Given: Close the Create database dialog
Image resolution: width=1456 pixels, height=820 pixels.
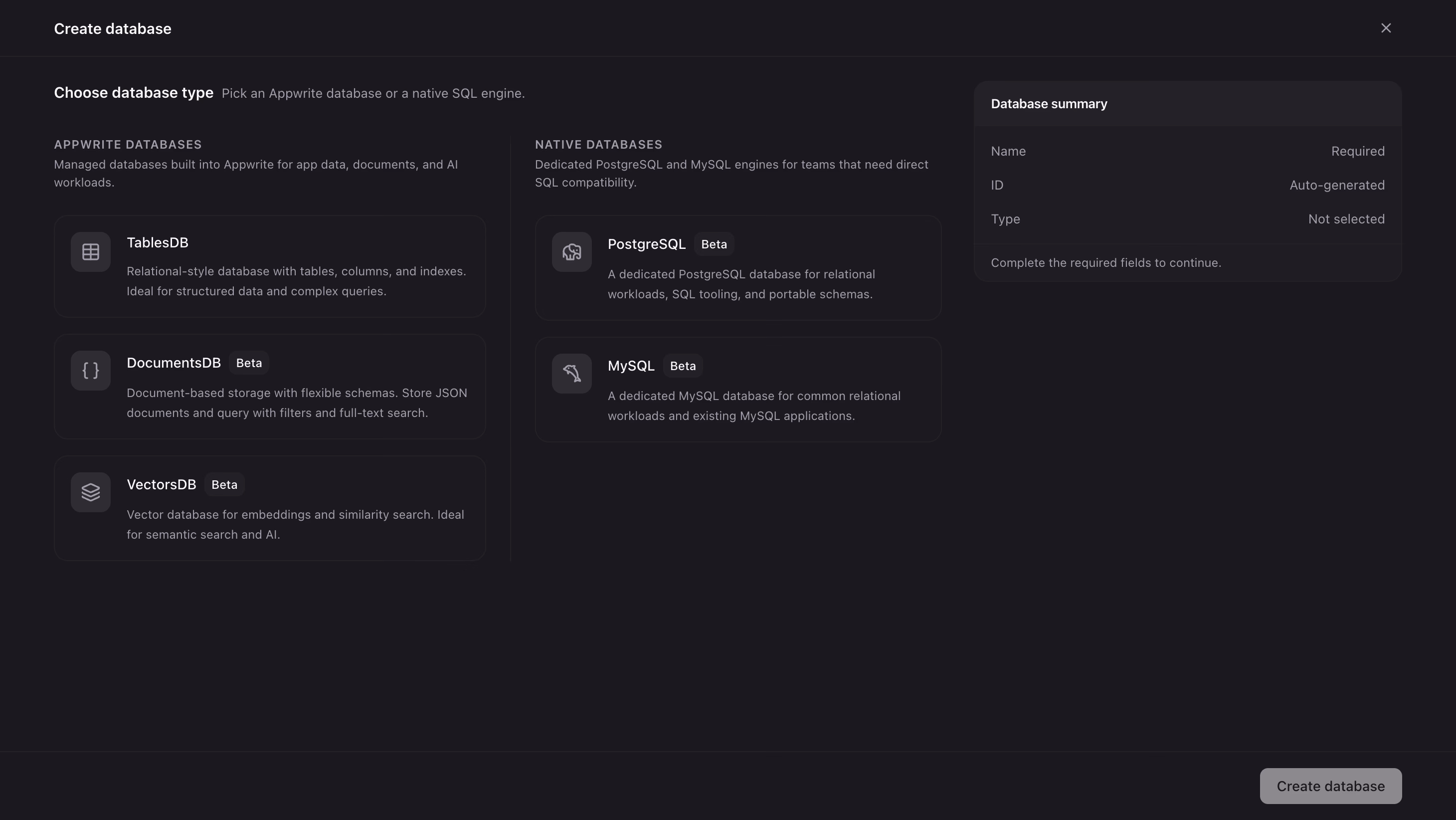Looking at the screenshot, I should coord(1385,28).
